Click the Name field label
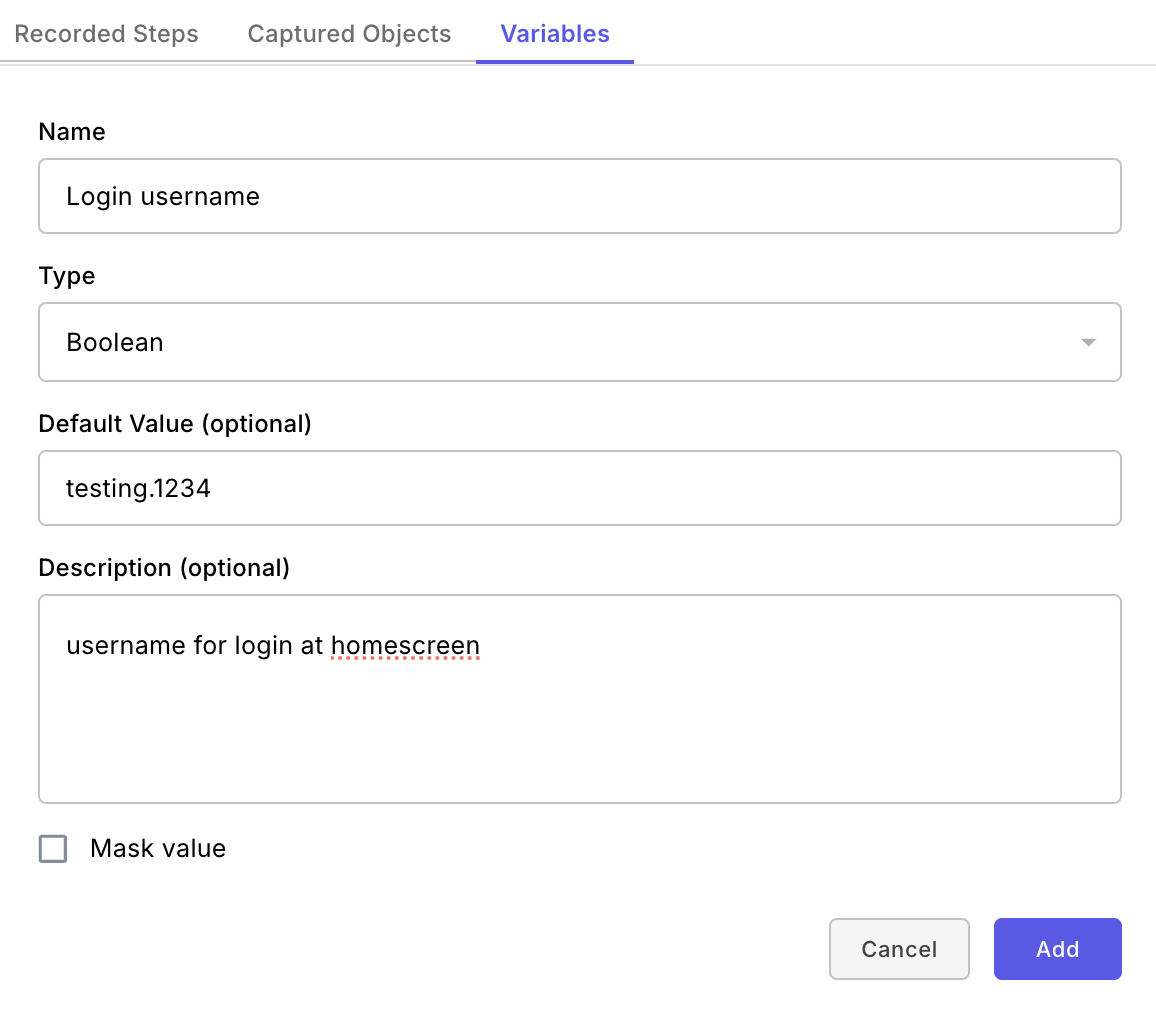1156x1016 pixels. 72,132
